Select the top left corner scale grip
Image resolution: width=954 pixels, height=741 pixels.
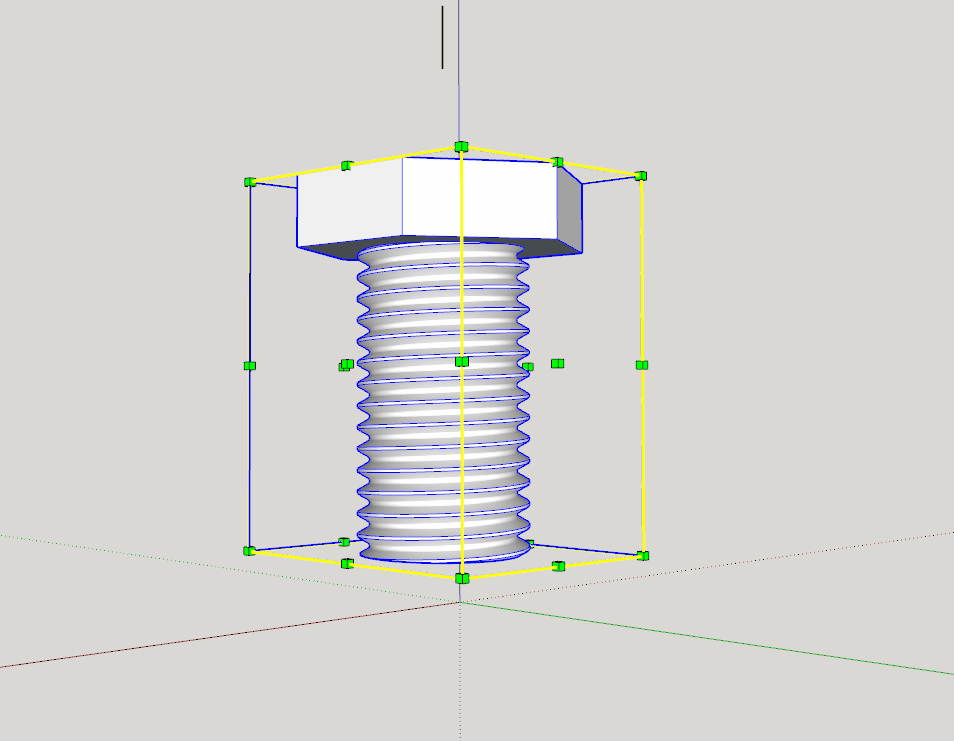click(249, 182)
